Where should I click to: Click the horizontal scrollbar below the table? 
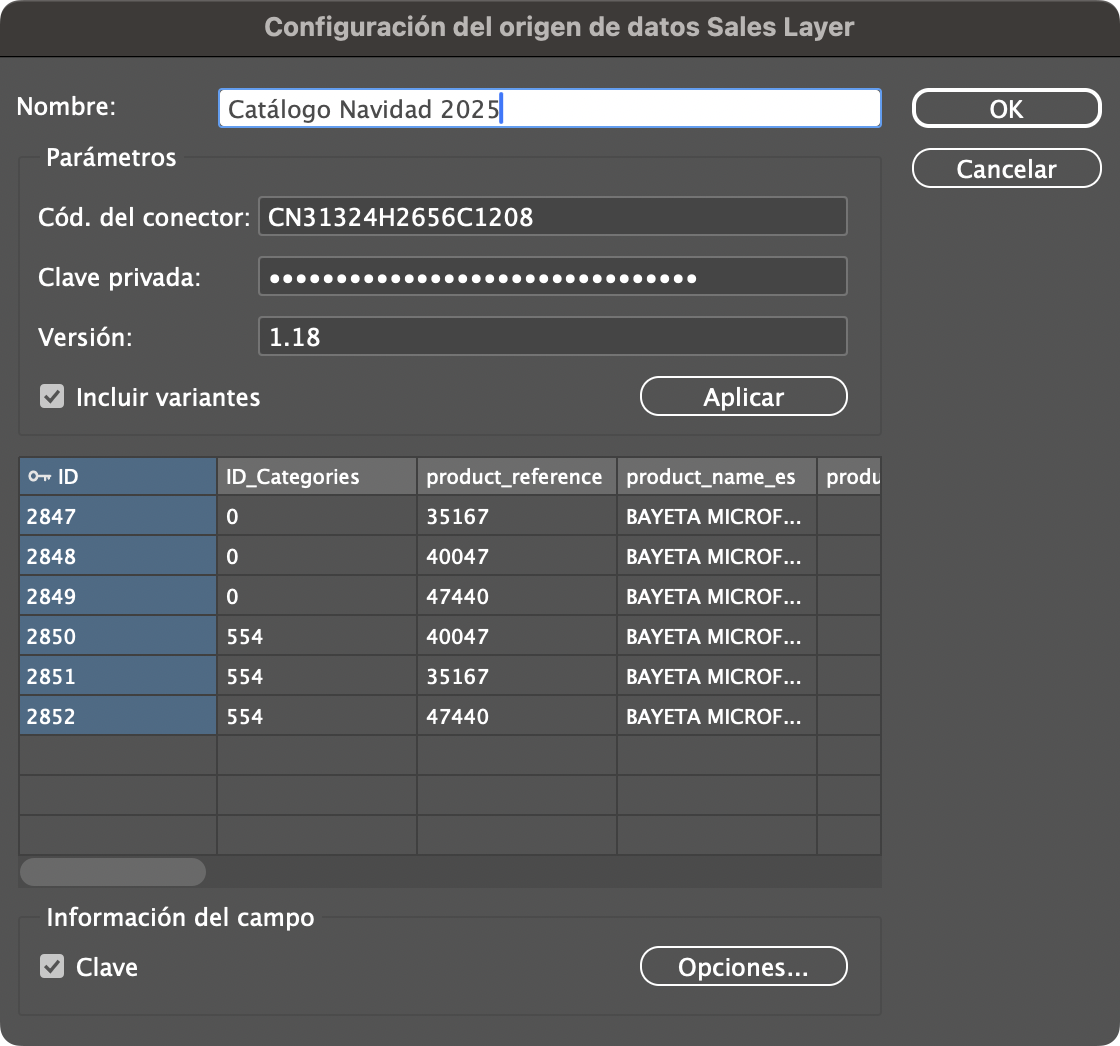click(112, 872)
